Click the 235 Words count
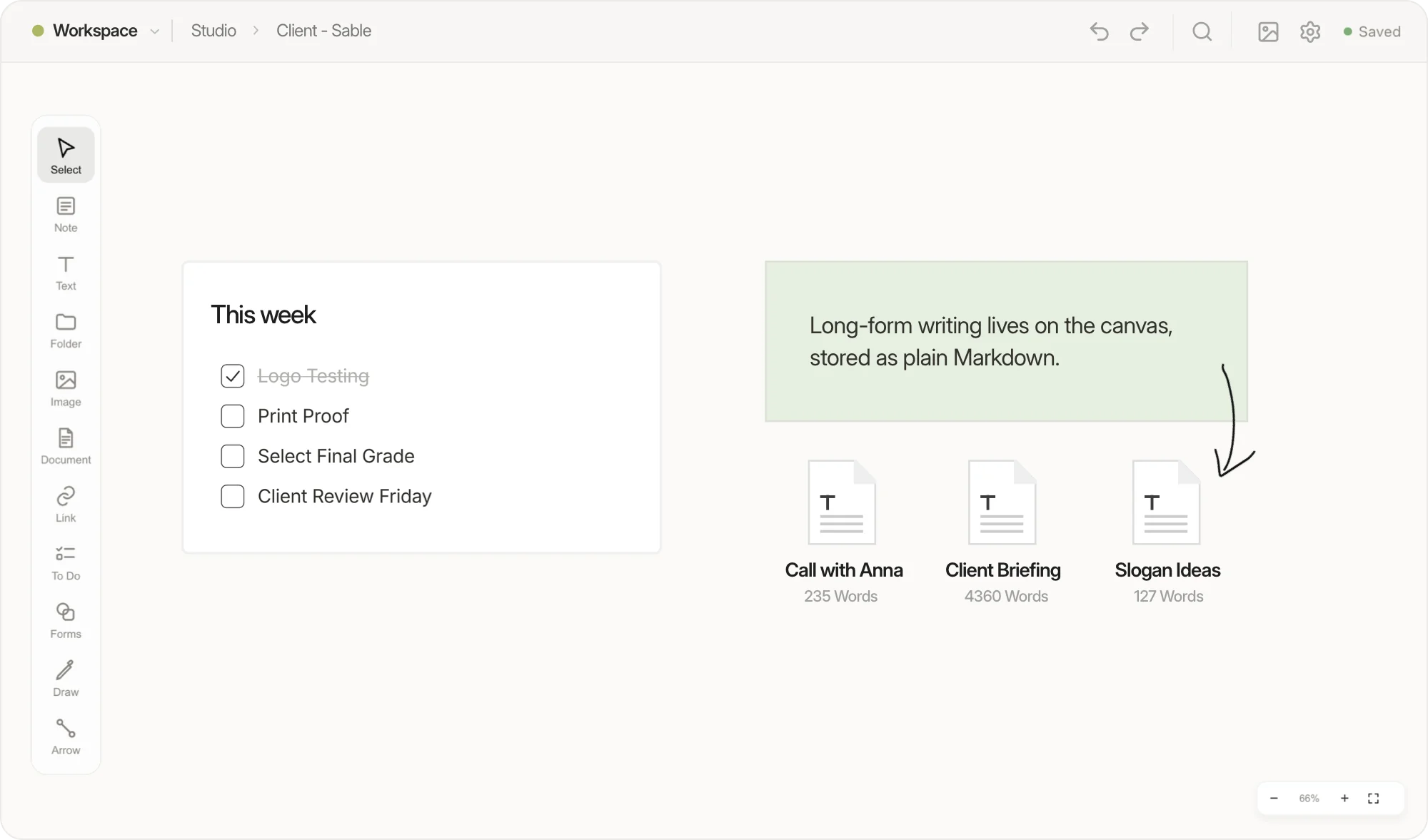Screen dimensions: 1428x840 [840, 596]
